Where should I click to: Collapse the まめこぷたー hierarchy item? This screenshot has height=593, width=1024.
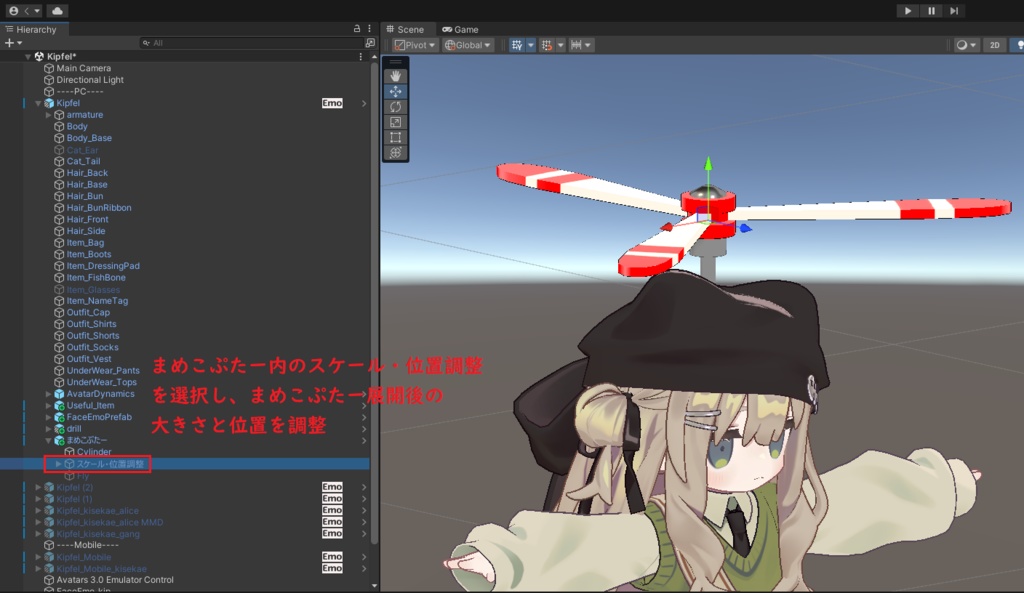coord(47,440)
